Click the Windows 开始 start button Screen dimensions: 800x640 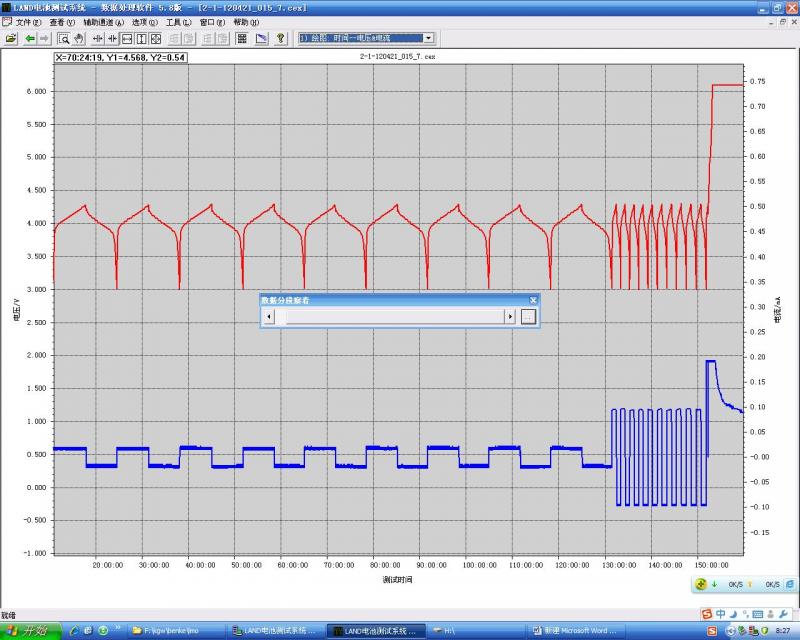pyautogui.click(x=30, y=631)
